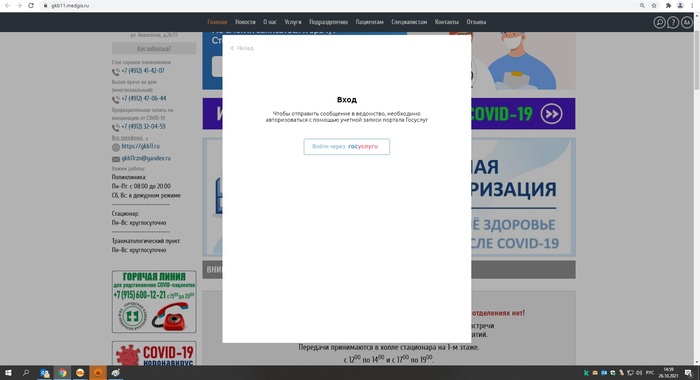
Task: Click the Windows Start button
Action: pos(8,372)
